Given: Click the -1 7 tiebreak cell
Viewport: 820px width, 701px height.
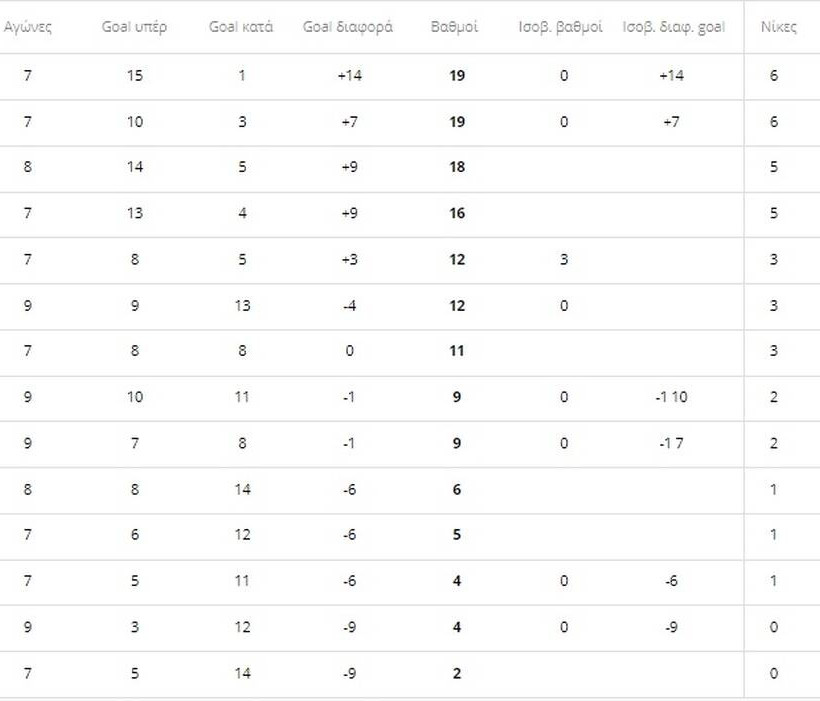Looking at the screenshot, I should tap(672, 443).
